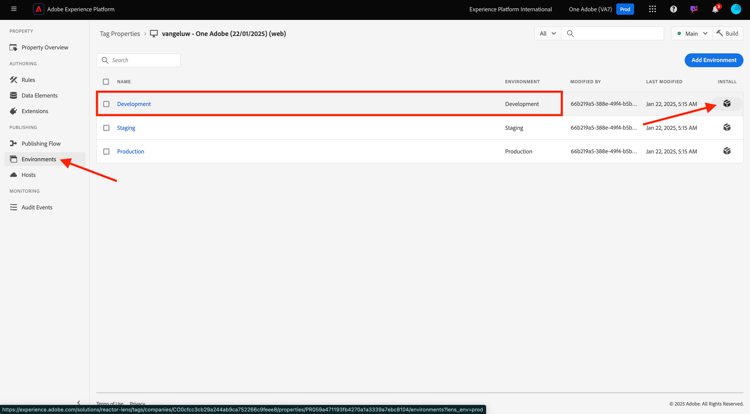Click the Environments sidebar icon
The image size is (750, 414).
point(13,159)
